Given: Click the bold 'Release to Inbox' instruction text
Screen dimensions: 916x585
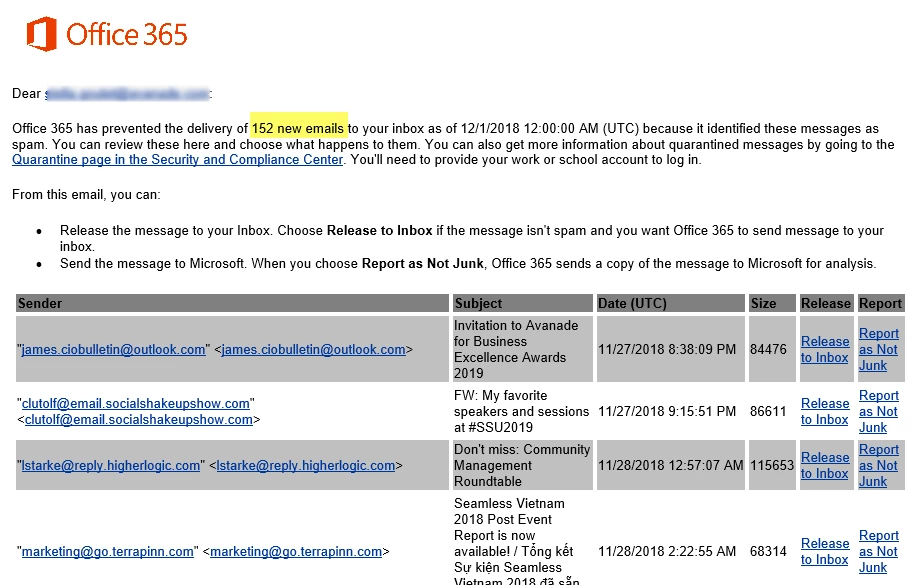Looking at the screenshot, I should 380,231.
